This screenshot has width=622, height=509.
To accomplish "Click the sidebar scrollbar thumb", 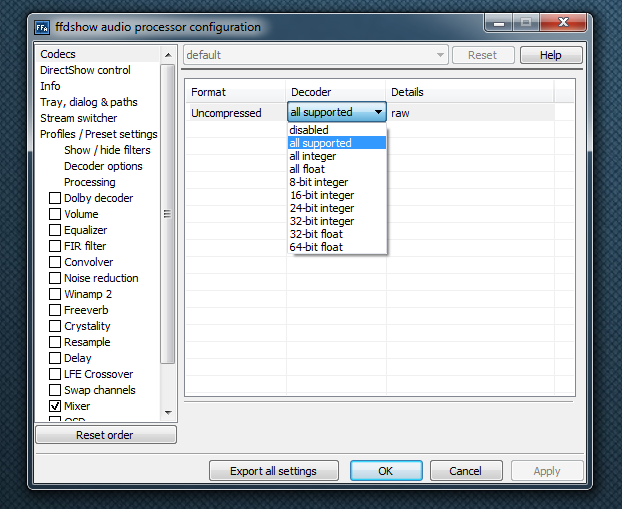I will coord(168,214).
